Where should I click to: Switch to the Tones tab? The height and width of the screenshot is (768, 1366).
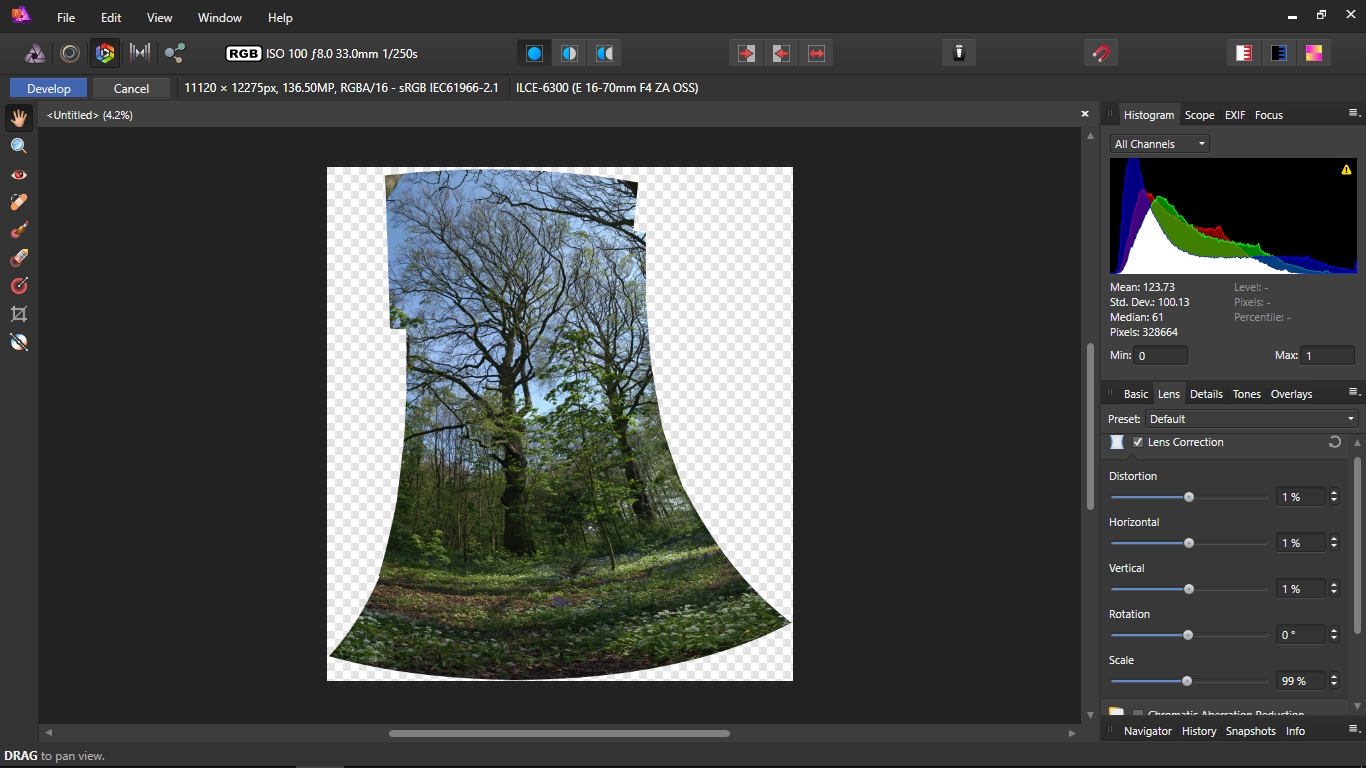pyautogui.click(x=1246, y=394)
